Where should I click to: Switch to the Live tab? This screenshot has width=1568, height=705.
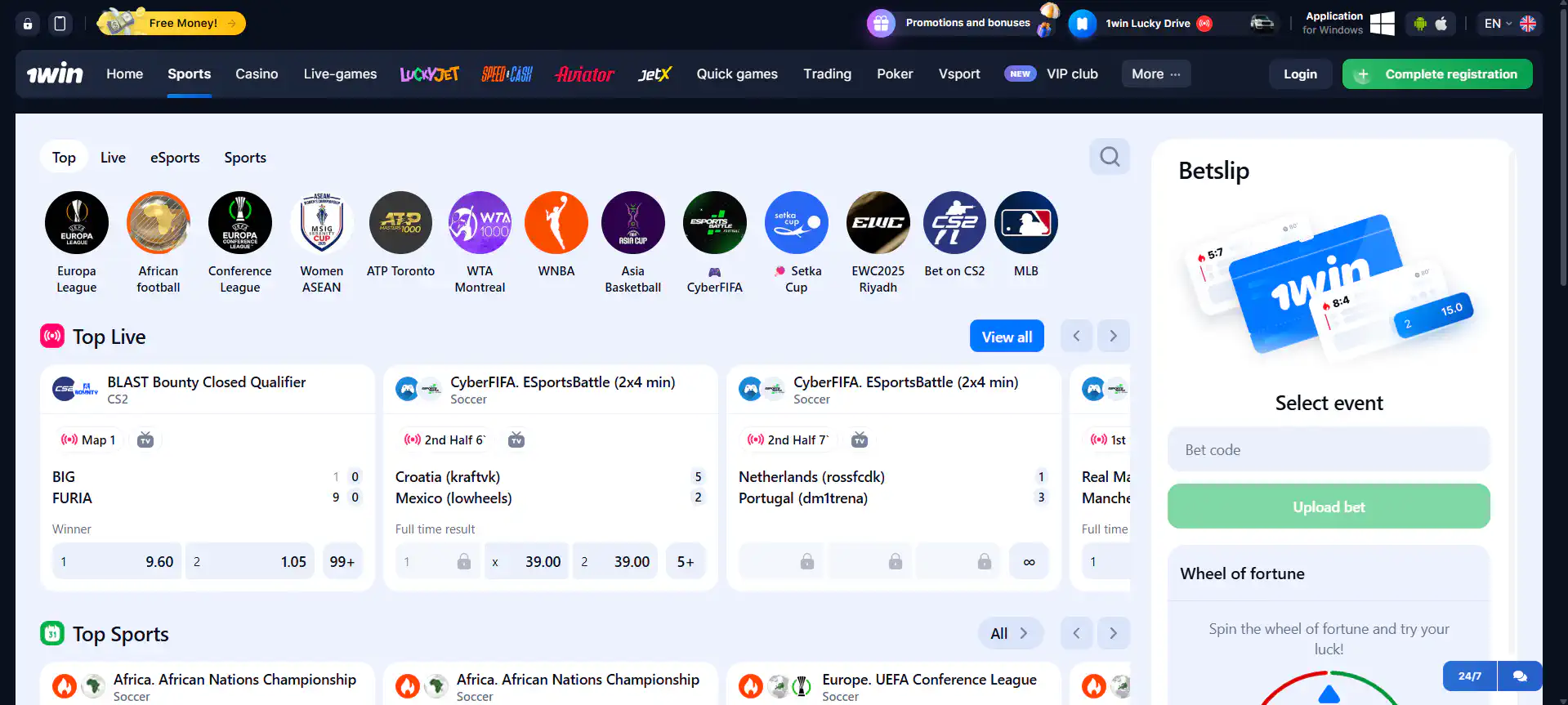pos(113,158)
